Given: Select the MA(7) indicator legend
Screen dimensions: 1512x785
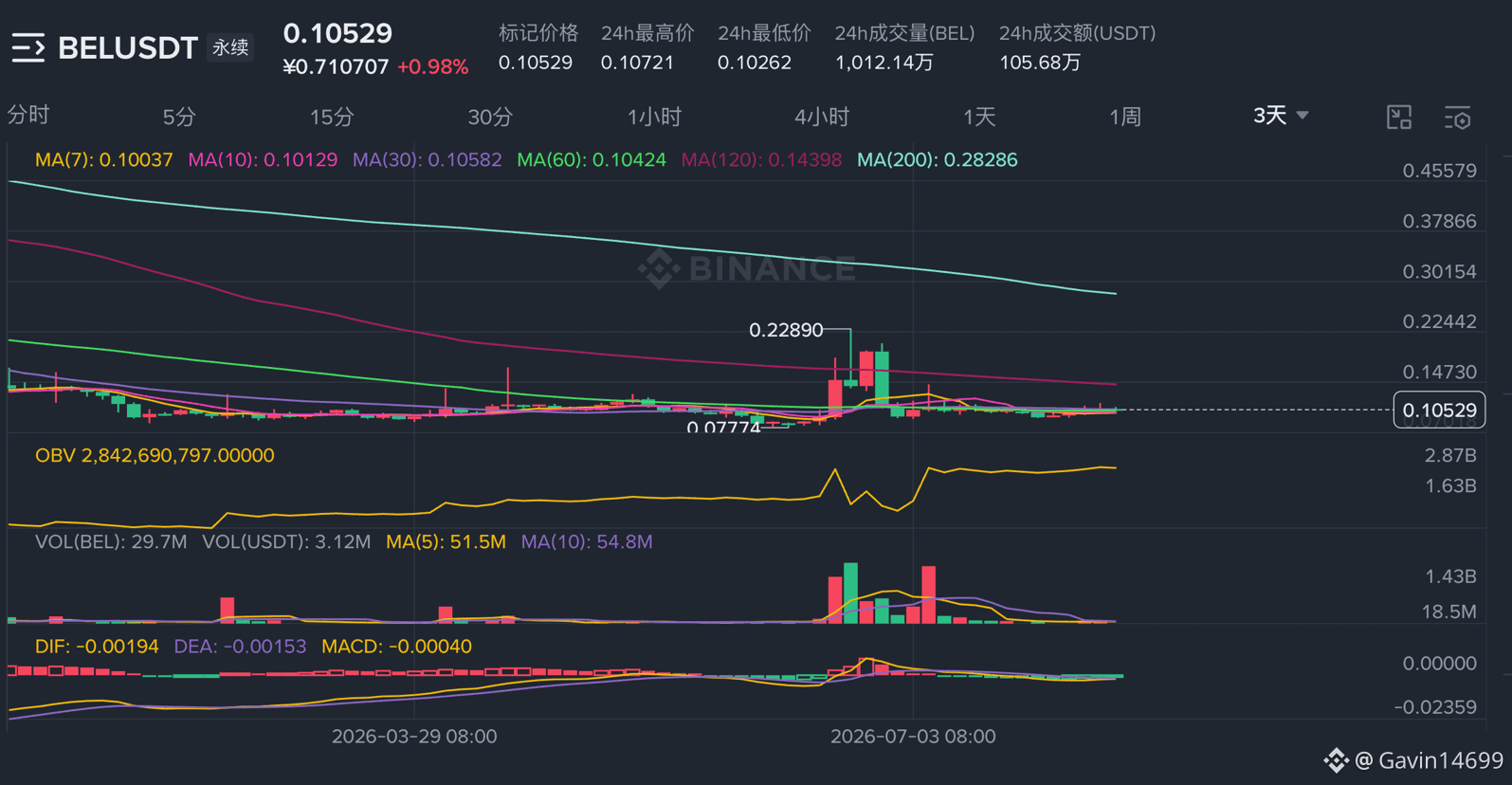Looking at the screenshot, I should tap(104, 160).
